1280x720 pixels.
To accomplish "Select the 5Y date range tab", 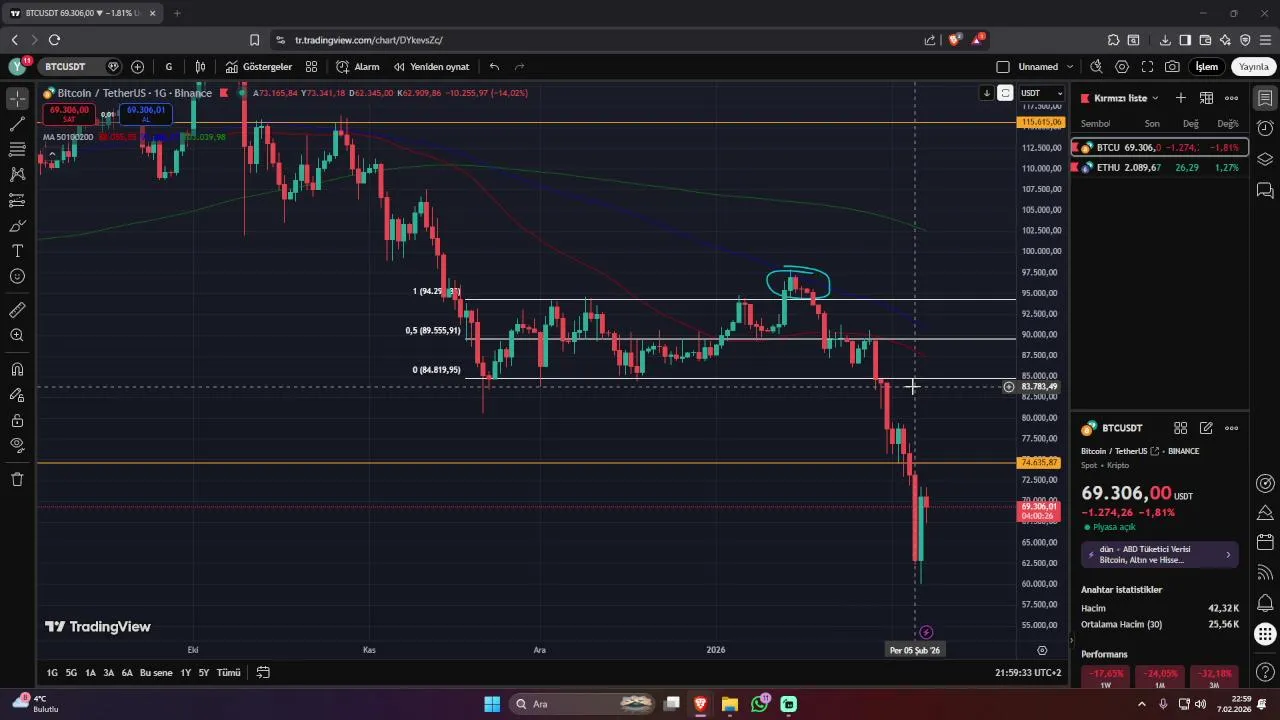I will [203, 673].
